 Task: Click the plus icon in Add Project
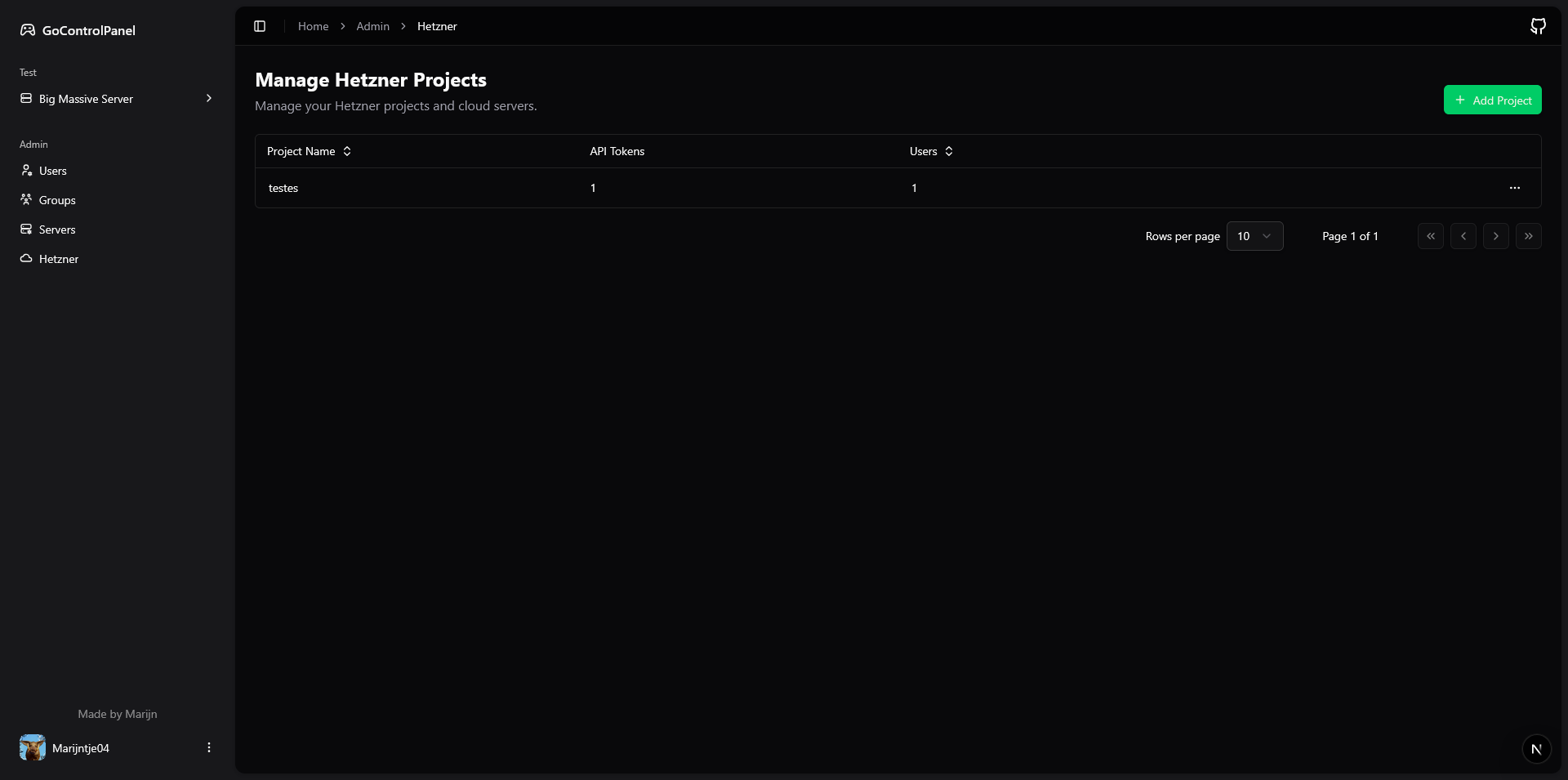coord(1460,100)
